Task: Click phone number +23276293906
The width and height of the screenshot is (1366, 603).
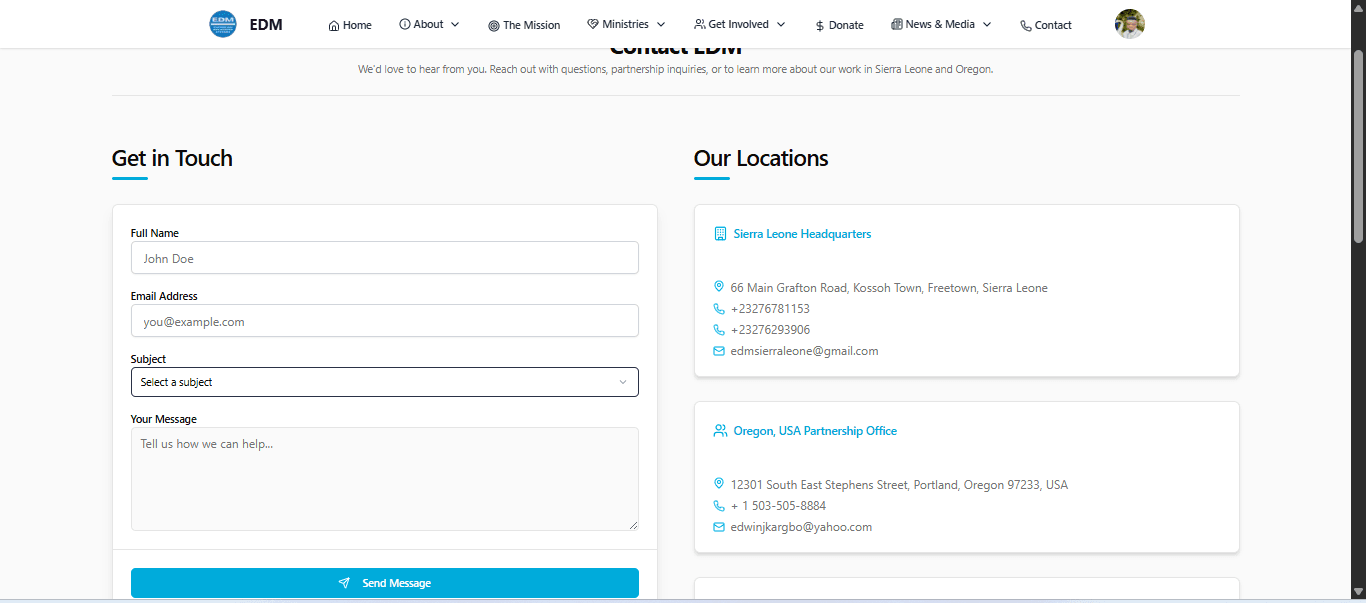Action: coord(770,330)
